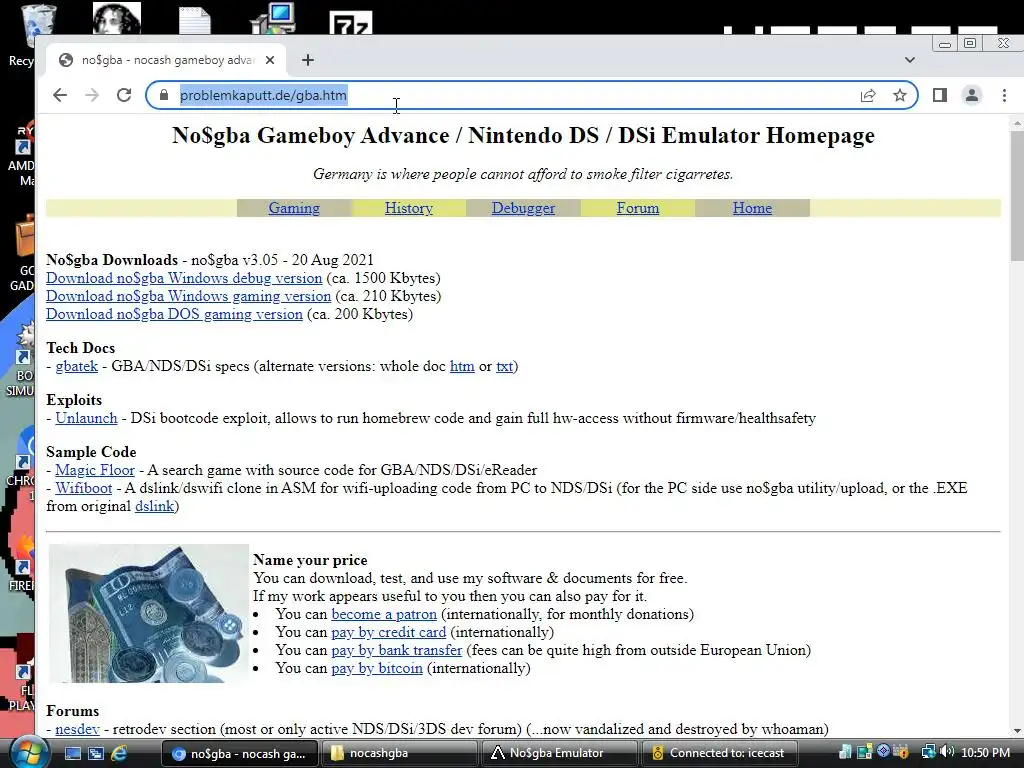Open the gbatek tech docs link
1024x768 pixels.
pos(76,366)
